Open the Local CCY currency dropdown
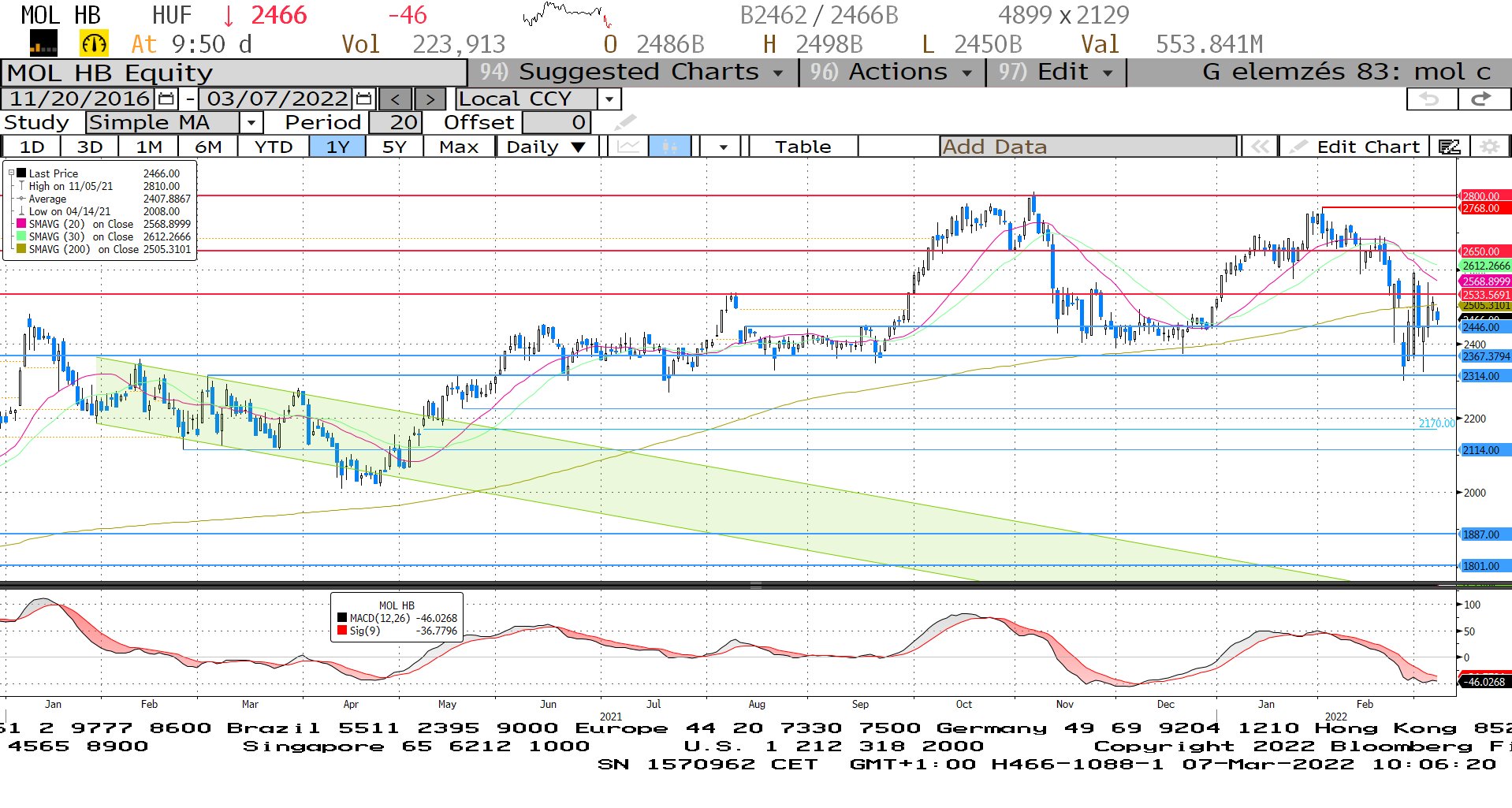 click(x=609, y=99)
